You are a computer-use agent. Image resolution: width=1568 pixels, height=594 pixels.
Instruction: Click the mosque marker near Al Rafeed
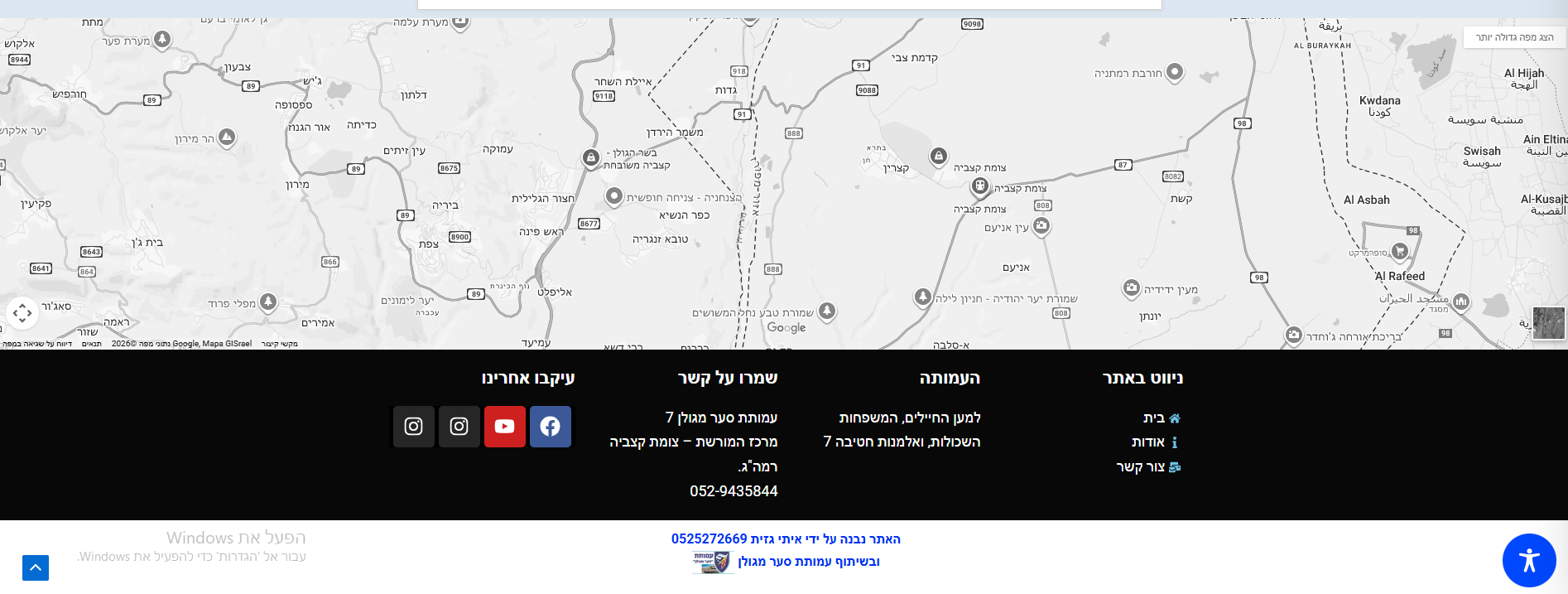click(1460, 302)
